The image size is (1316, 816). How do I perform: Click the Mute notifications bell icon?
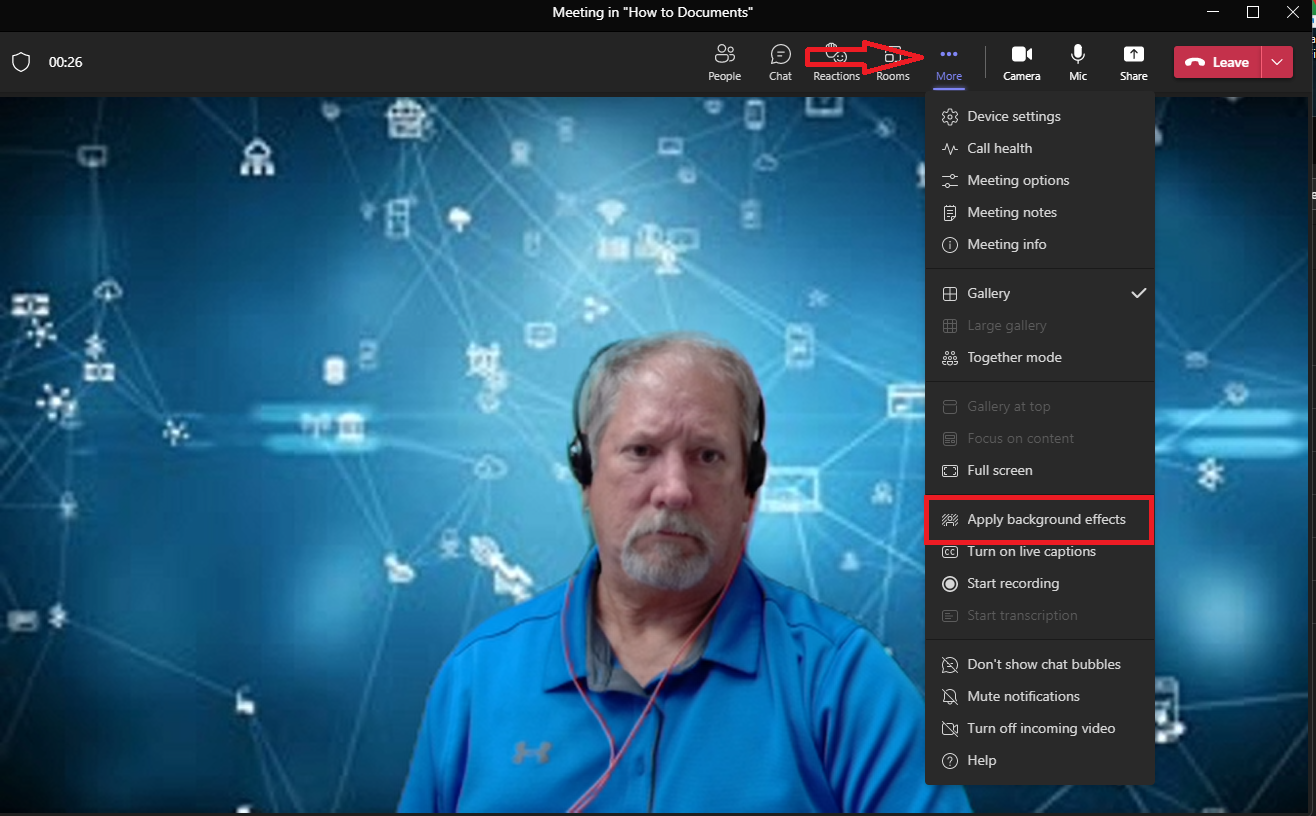coord(950,696)
